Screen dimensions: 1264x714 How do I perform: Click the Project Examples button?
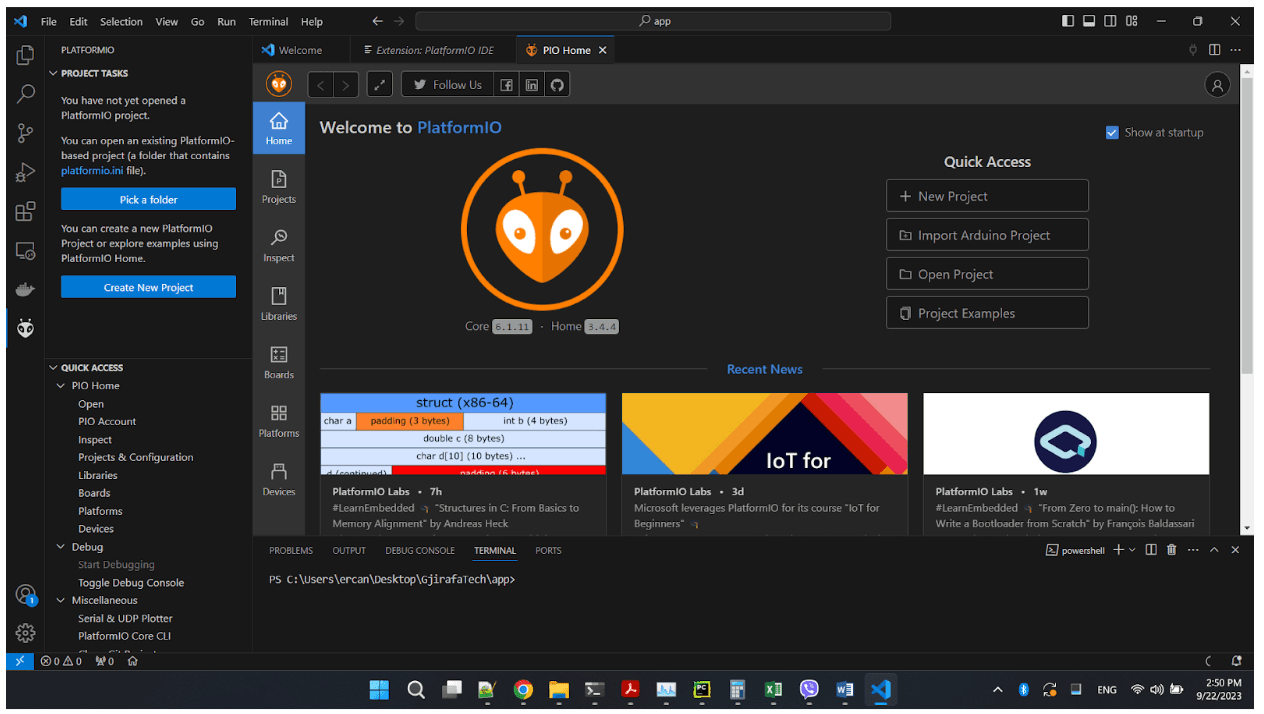coord(987,313)
